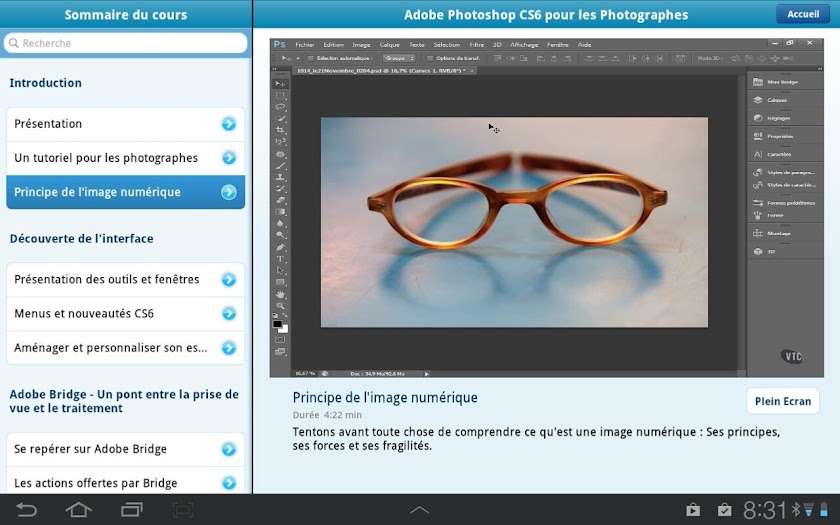Select the Hand tool

click(x=280, y=294)
